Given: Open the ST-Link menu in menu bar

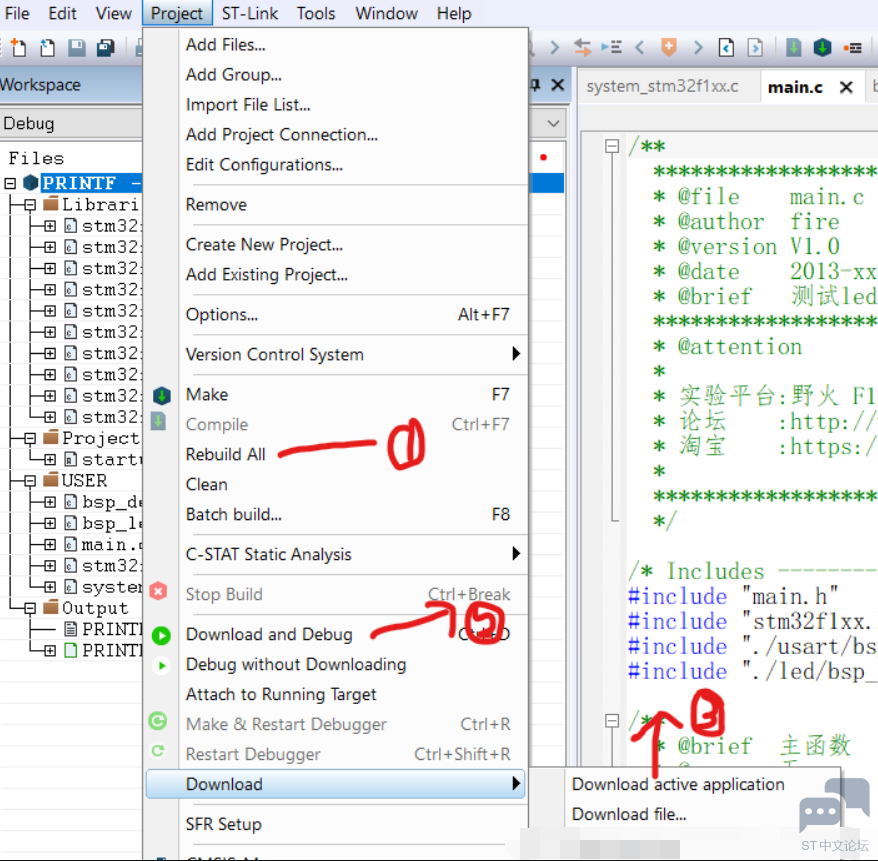Looking at the screenshot, I should pyautogui.click(x=250, y=13).
